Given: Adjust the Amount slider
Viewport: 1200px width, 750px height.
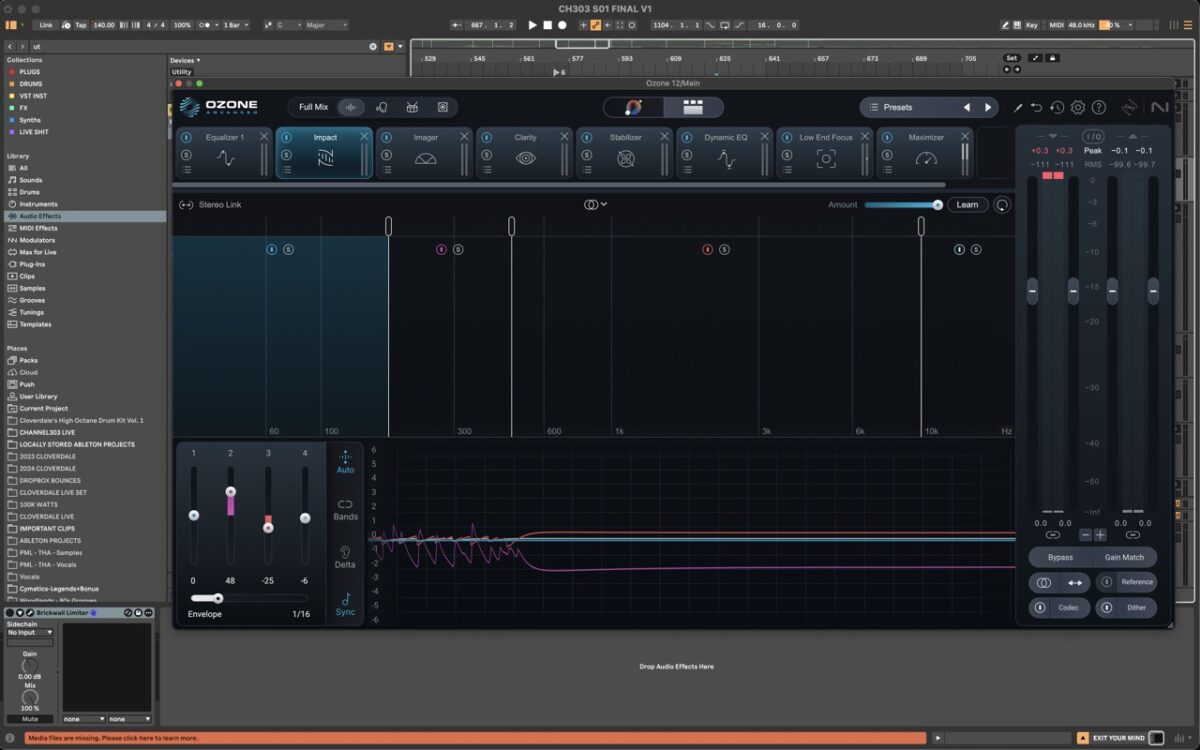Looking at the screenshot, I should [x=902, y=205].
